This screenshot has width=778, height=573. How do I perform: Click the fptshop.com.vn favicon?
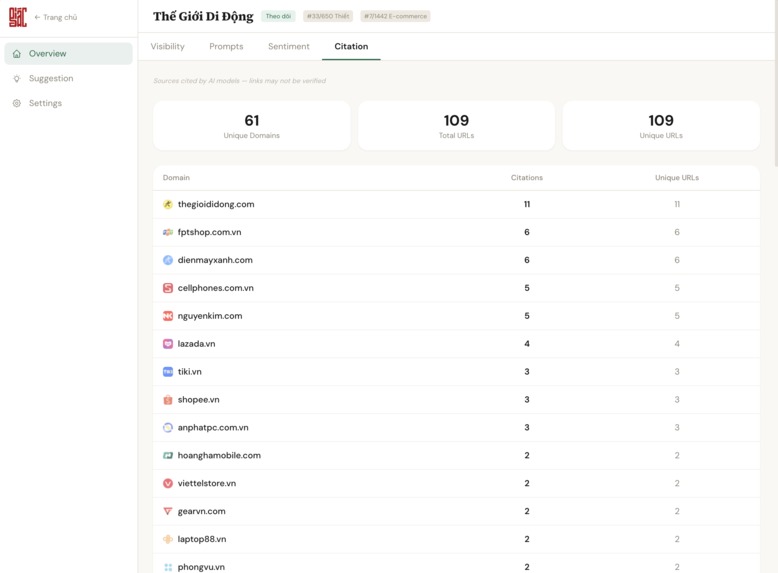click(x=168, y=232)
